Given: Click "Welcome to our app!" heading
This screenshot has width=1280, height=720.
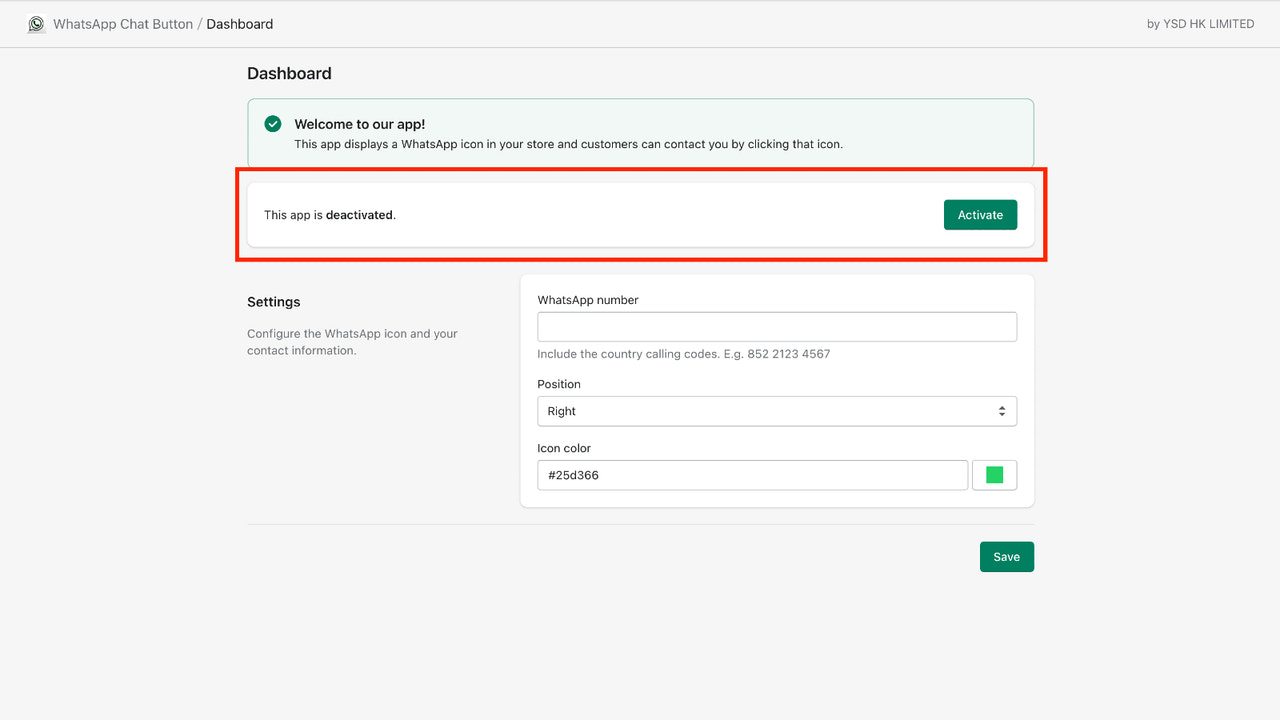Looking at the screenshot, I should [360, 124].
